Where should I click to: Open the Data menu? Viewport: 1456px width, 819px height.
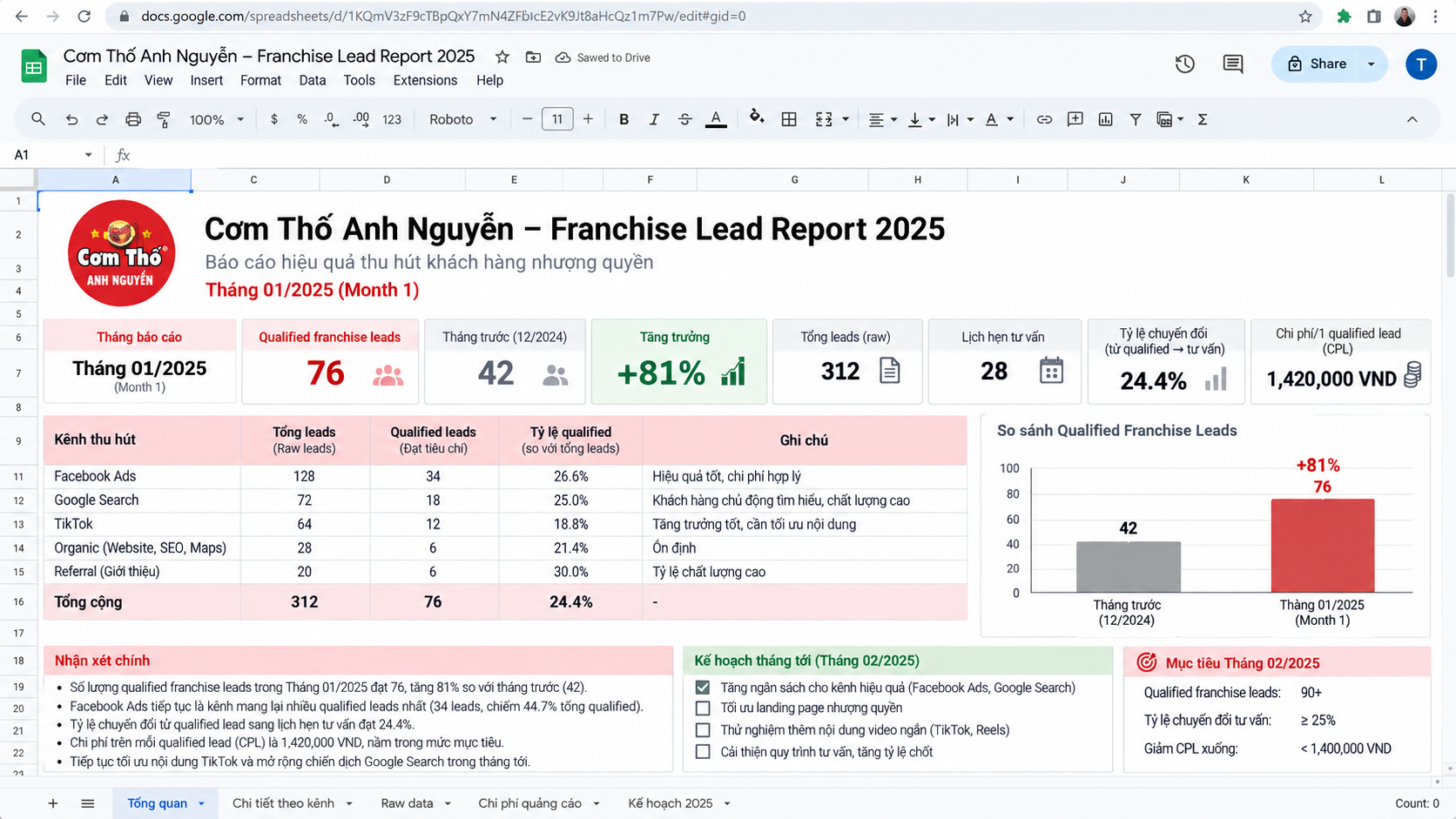pyautogui.click(x=312, y=80)
